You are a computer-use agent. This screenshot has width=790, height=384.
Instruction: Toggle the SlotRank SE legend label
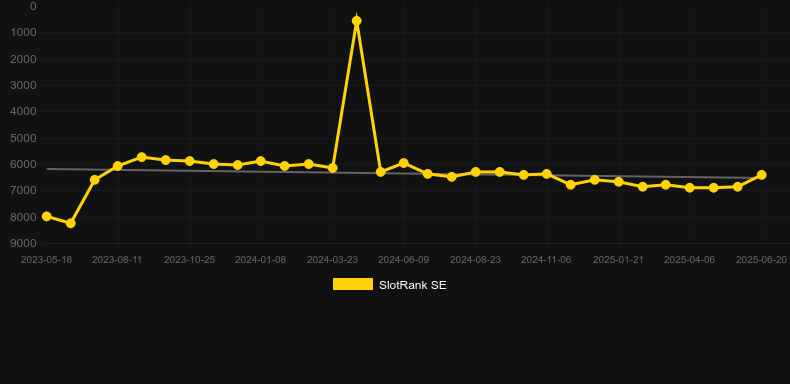(413, 285)
